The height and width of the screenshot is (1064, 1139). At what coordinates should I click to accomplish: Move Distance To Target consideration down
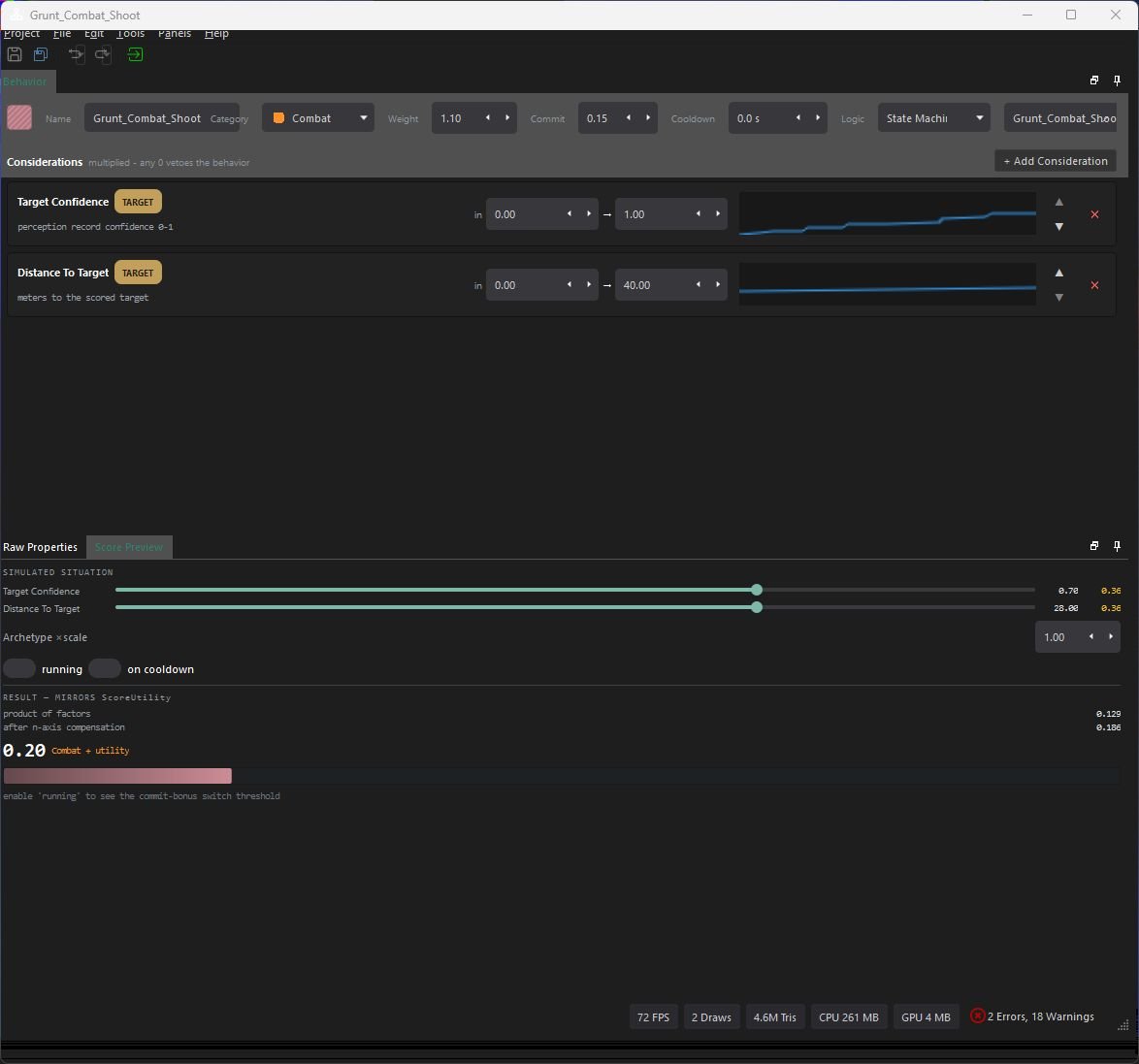coord(1059,298)
